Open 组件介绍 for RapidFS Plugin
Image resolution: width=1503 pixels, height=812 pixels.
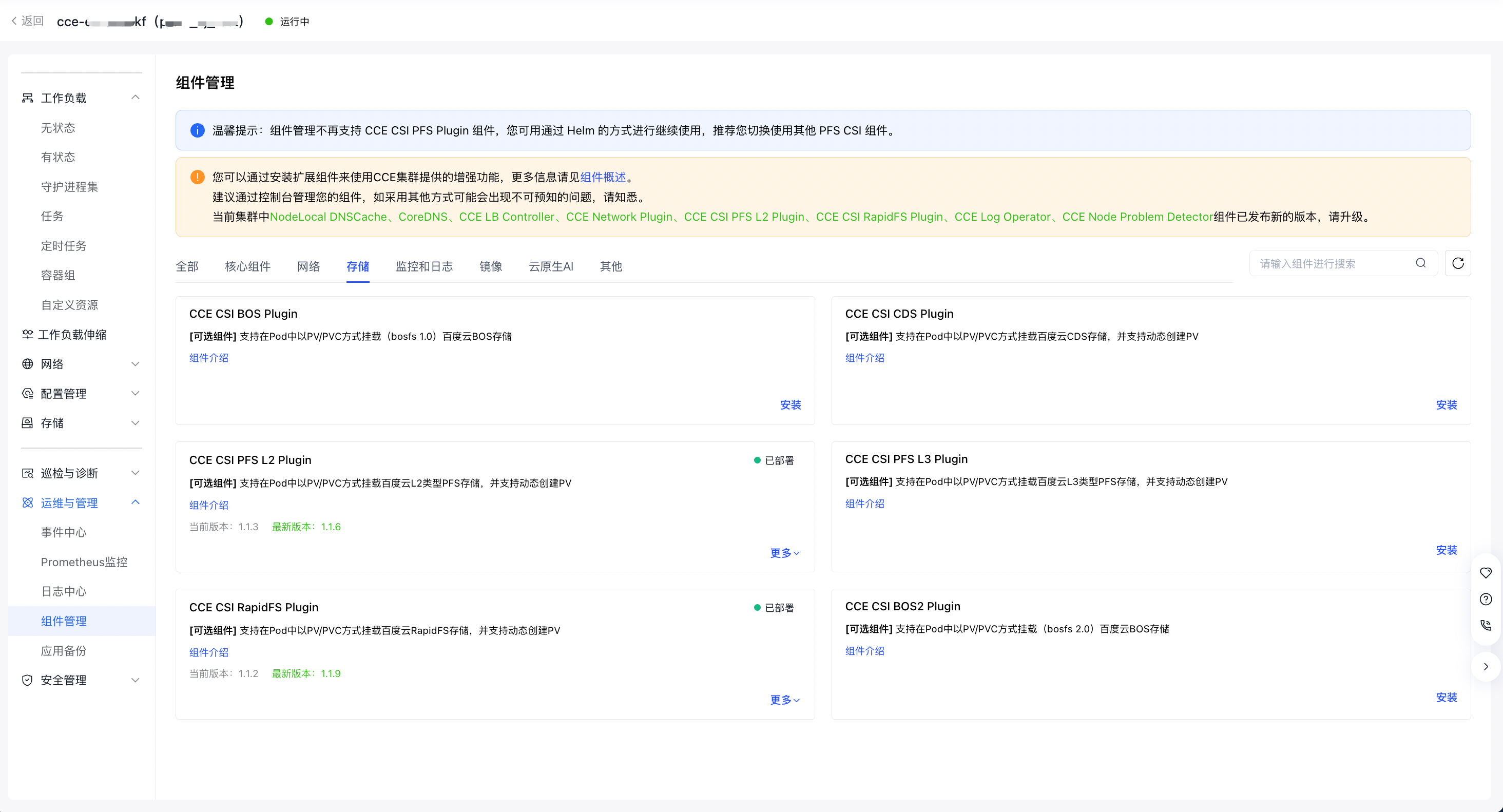(x=209, y=652)
